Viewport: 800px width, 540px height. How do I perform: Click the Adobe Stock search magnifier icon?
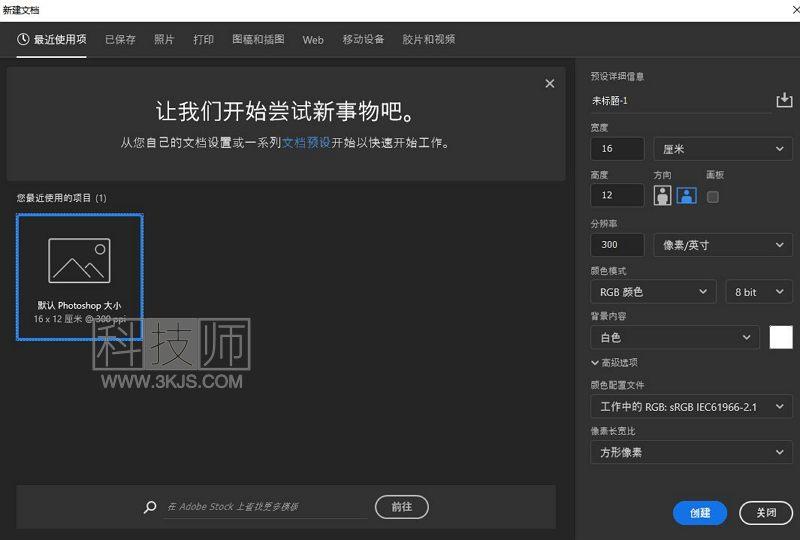click(x=150, y=507)
